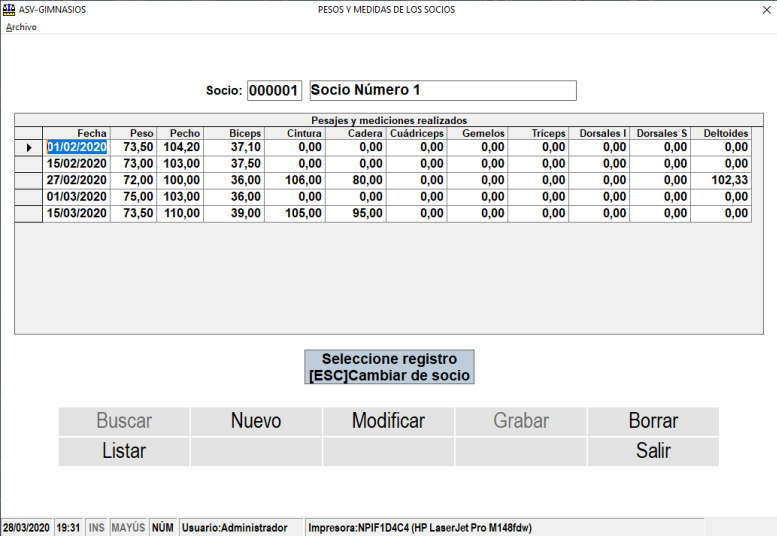The width and height of the screenshot is (777, 536).
Task: Click the Deltoides column header
Action: [722, 133]
